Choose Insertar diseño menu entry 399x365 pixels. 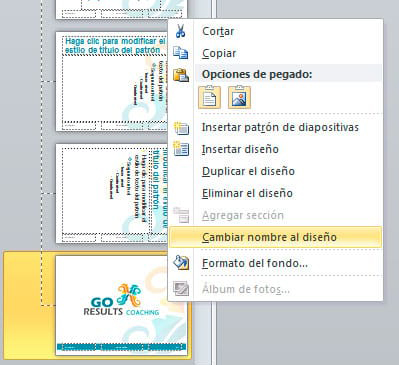(240, 149)
